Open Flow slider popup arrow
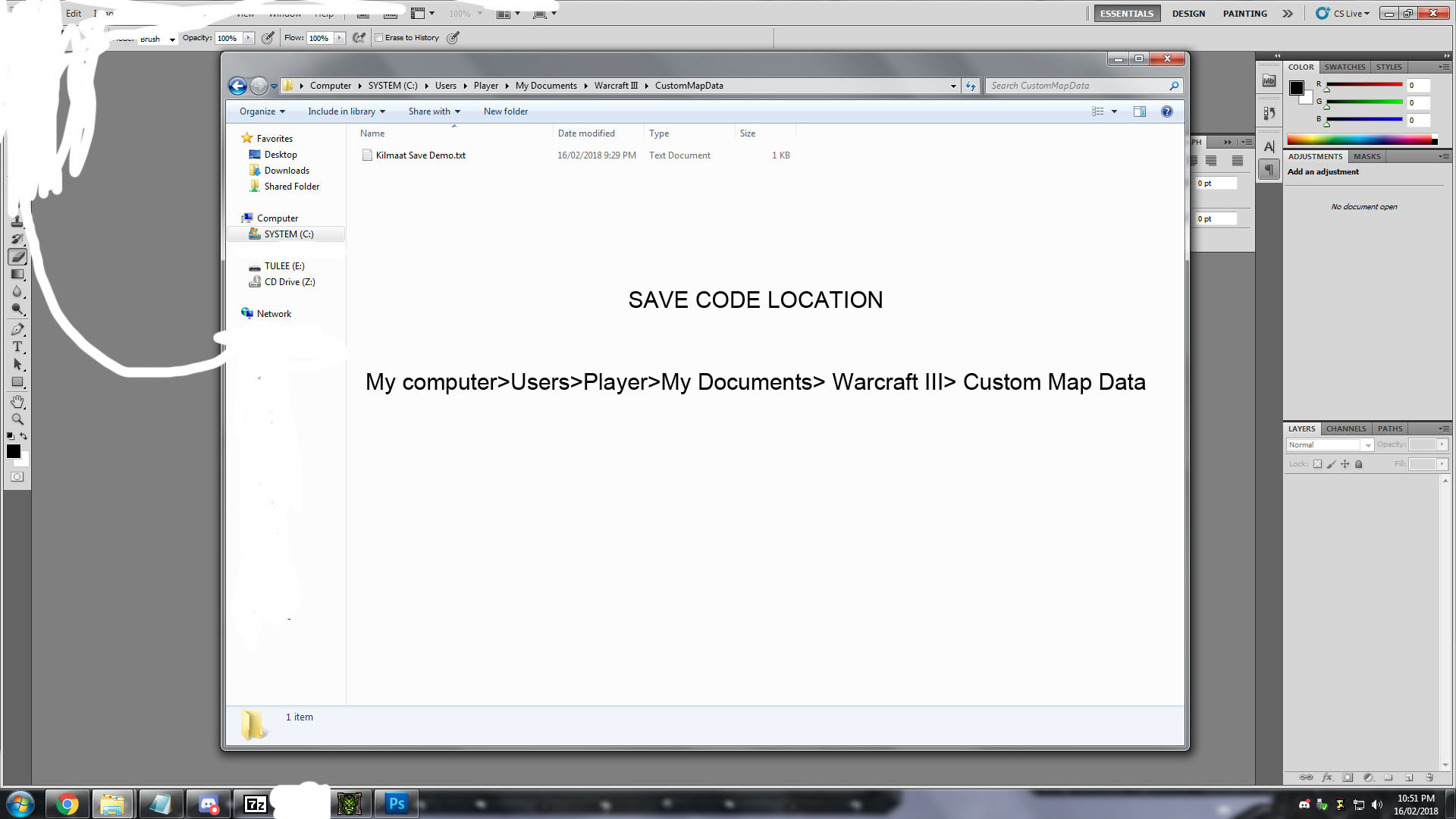This screenshot has height=819, width=1456. (340, 38)
